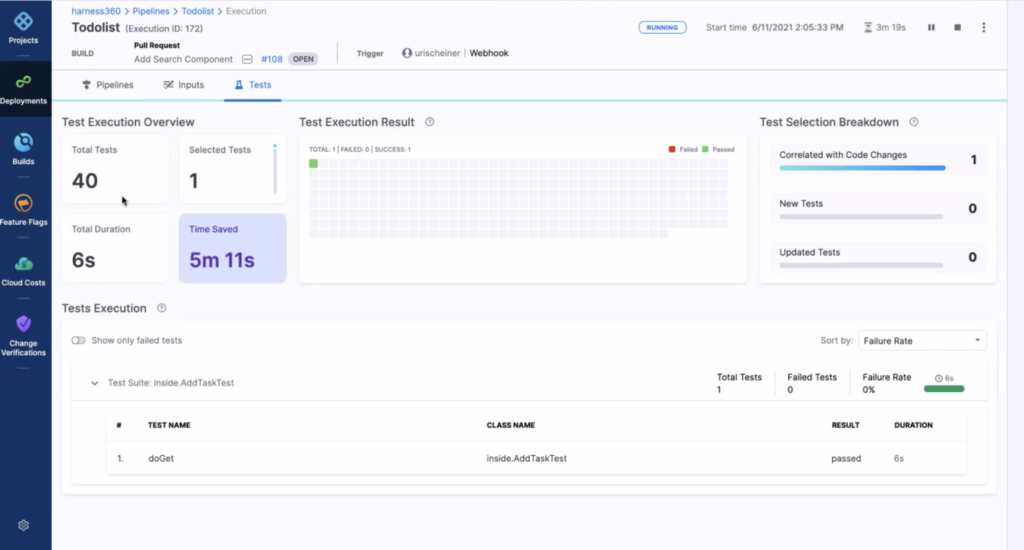Open the Change Verifications module

[24, 336]
